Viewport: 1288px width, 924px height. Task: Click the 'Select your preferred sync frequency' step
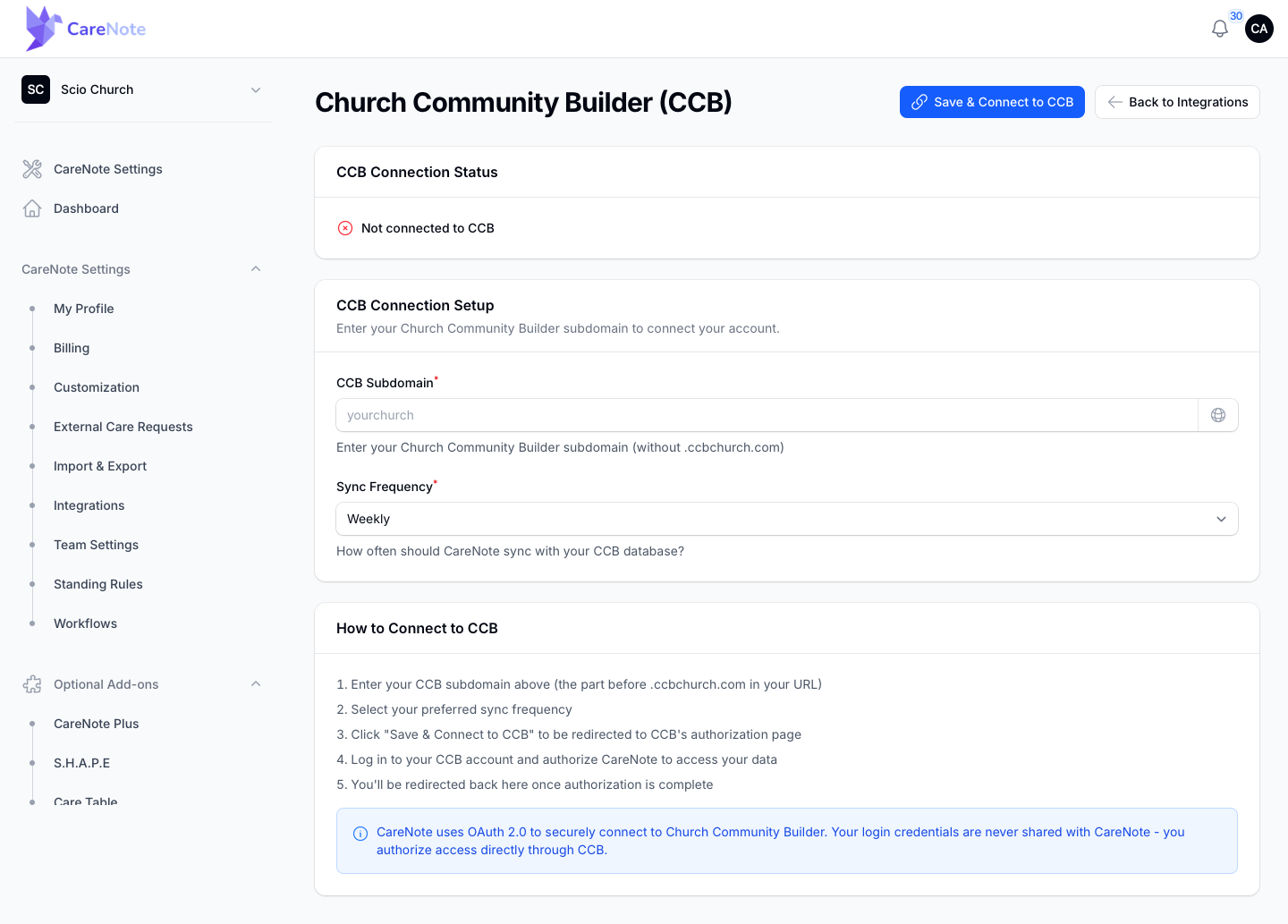click(454, 709)
